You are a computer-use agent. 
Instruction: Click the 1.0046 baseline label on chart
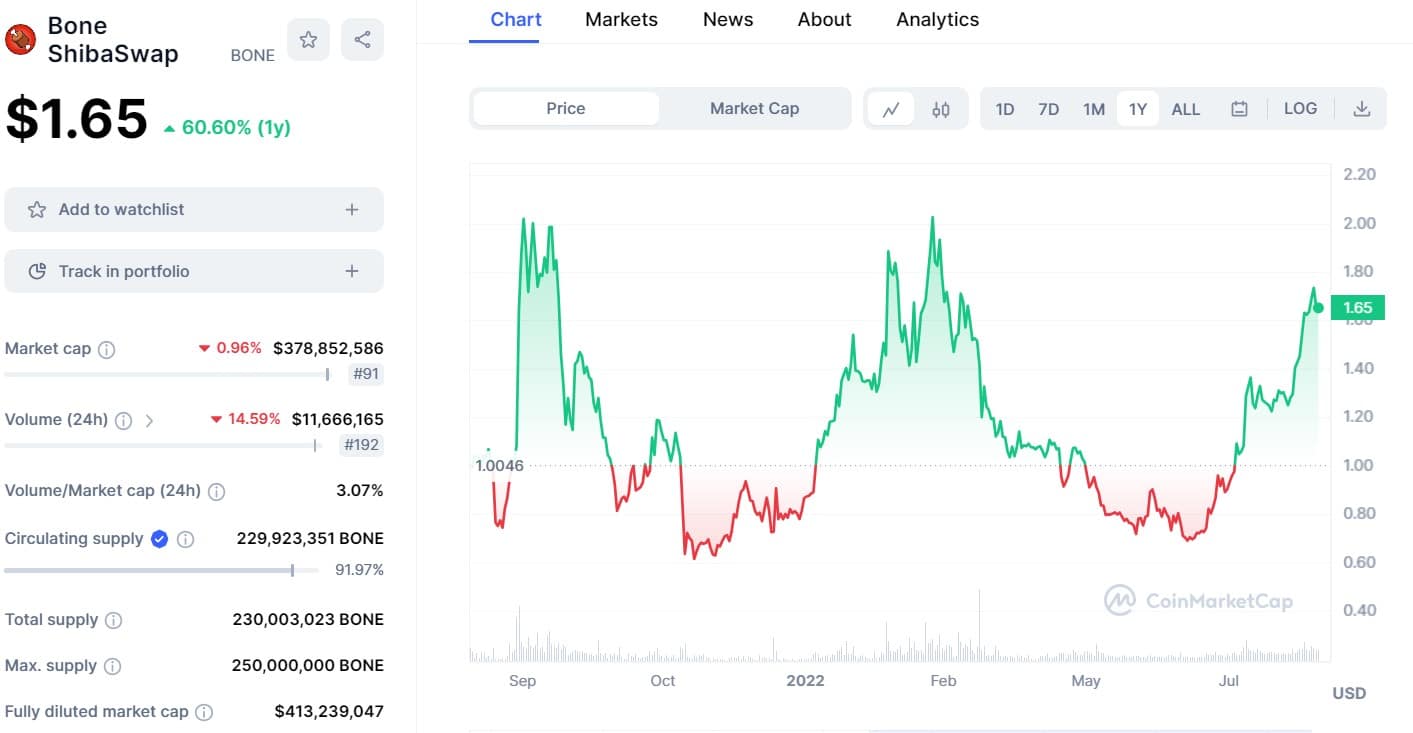(x=500, y=466)
